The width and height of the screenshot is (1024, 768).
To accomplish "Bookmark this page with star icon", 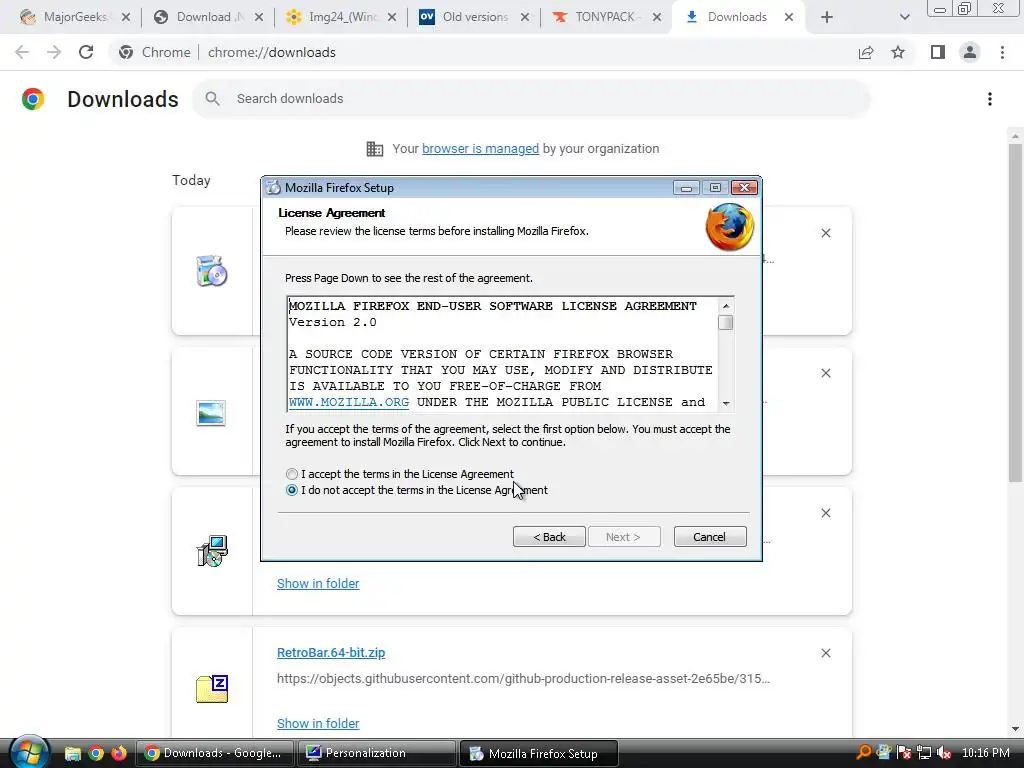I will [x=899, y=52].
